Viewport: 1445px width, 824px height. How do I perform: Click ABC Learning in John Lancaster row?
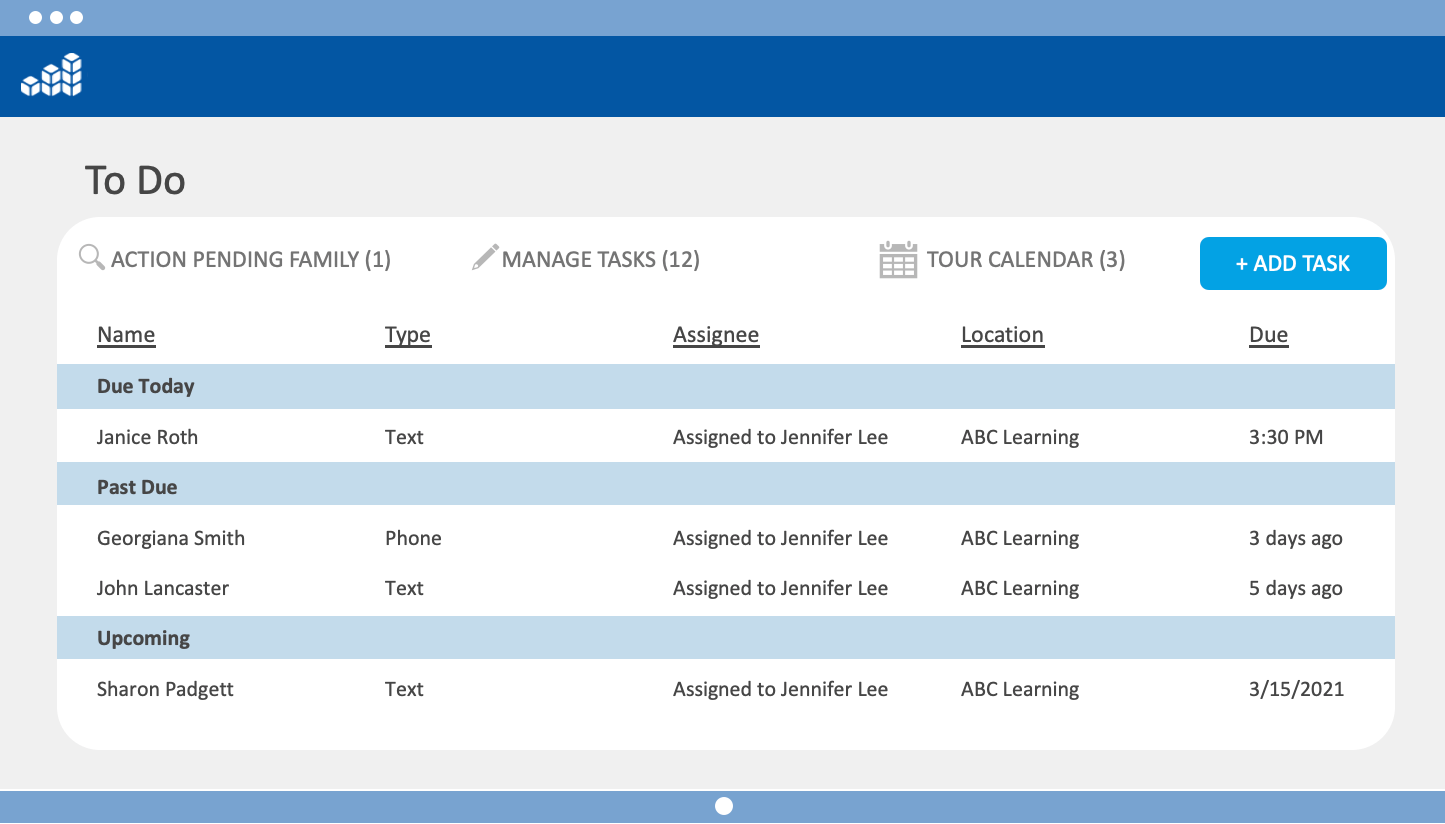pyautogui.click(x=1020, y=588)
